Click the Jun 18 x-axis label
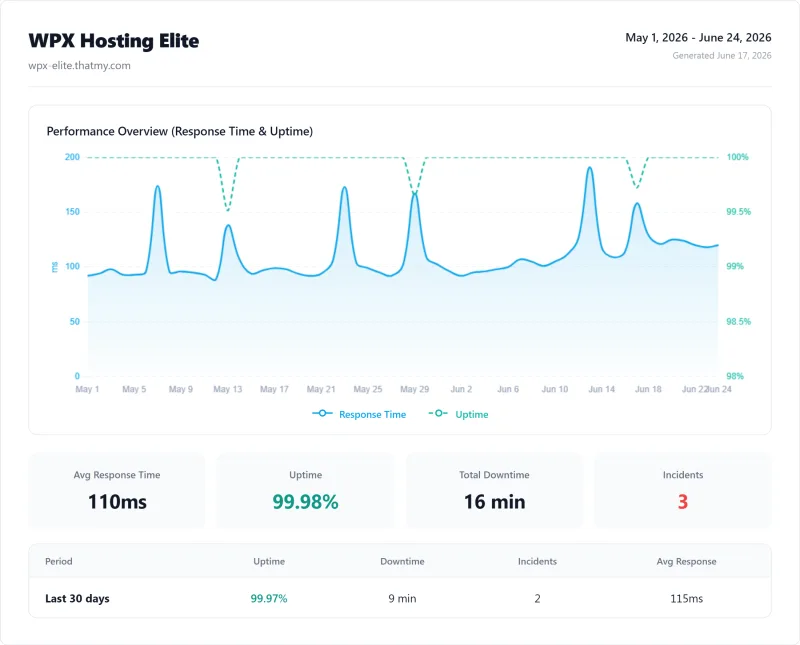 pos(648,389)
